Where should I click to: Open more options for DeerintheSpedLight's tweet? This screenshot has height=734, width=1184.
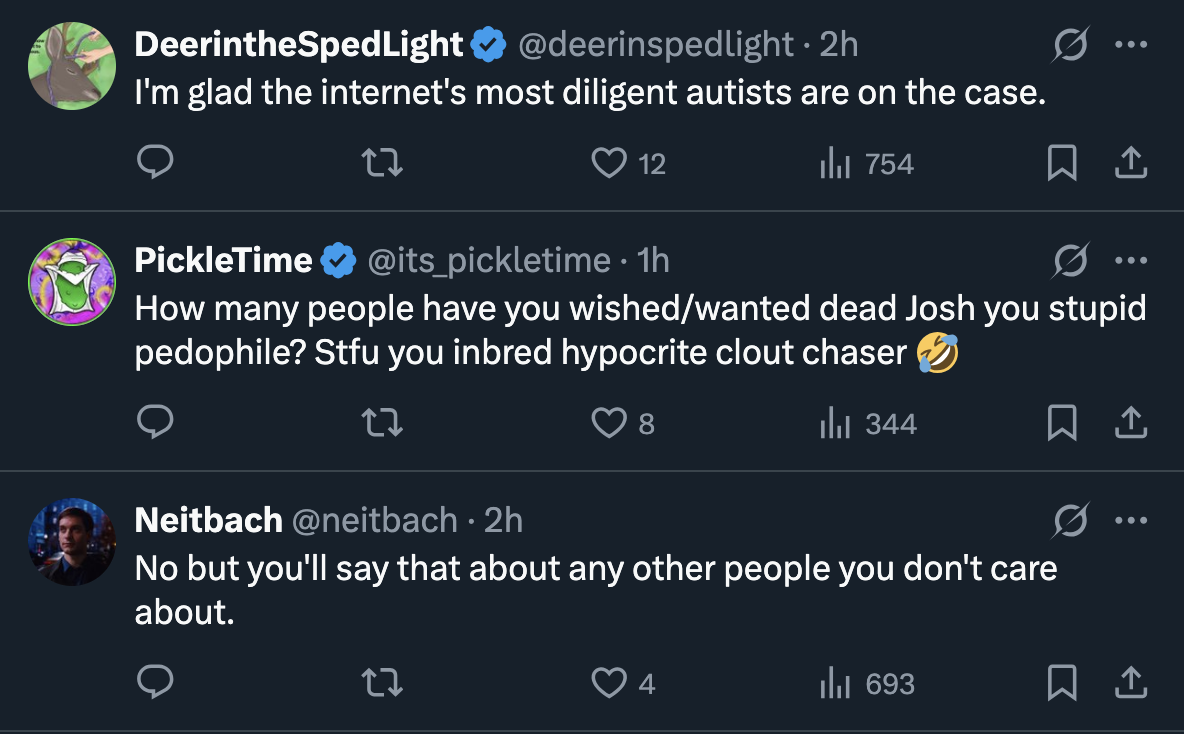pos(1131,44)
